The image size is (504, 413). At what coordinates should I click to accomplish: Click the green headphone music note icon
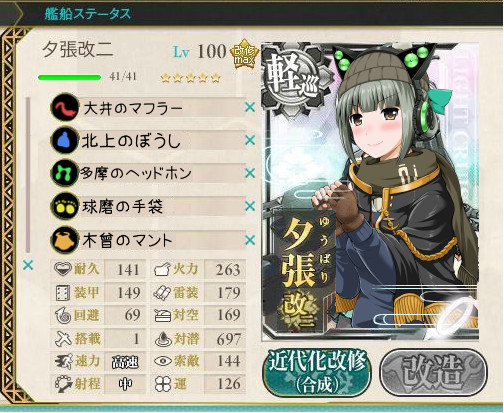tap(65, 173)
